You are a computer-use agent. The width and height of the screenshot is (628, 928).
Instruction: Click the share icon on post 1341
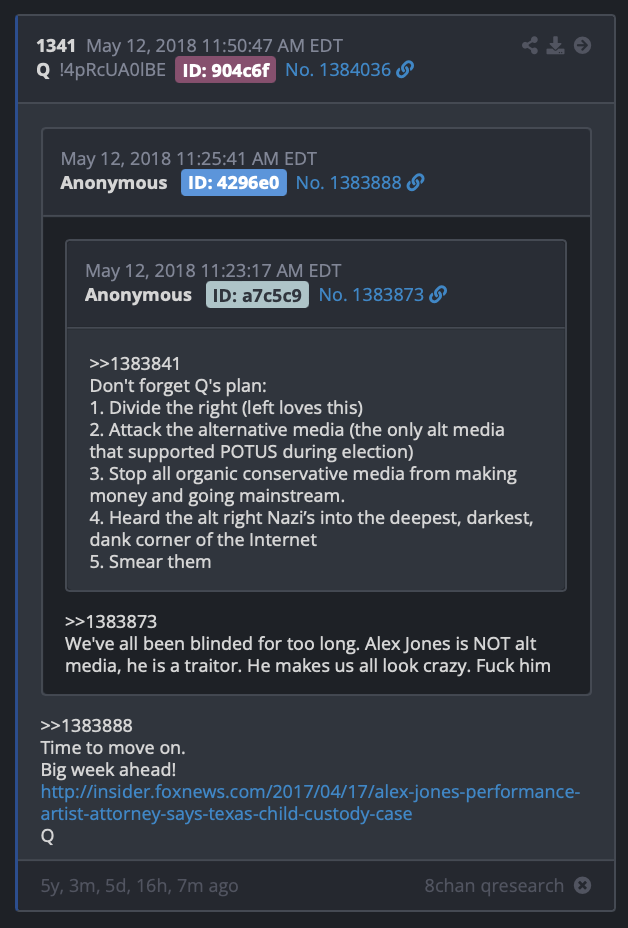530,46
